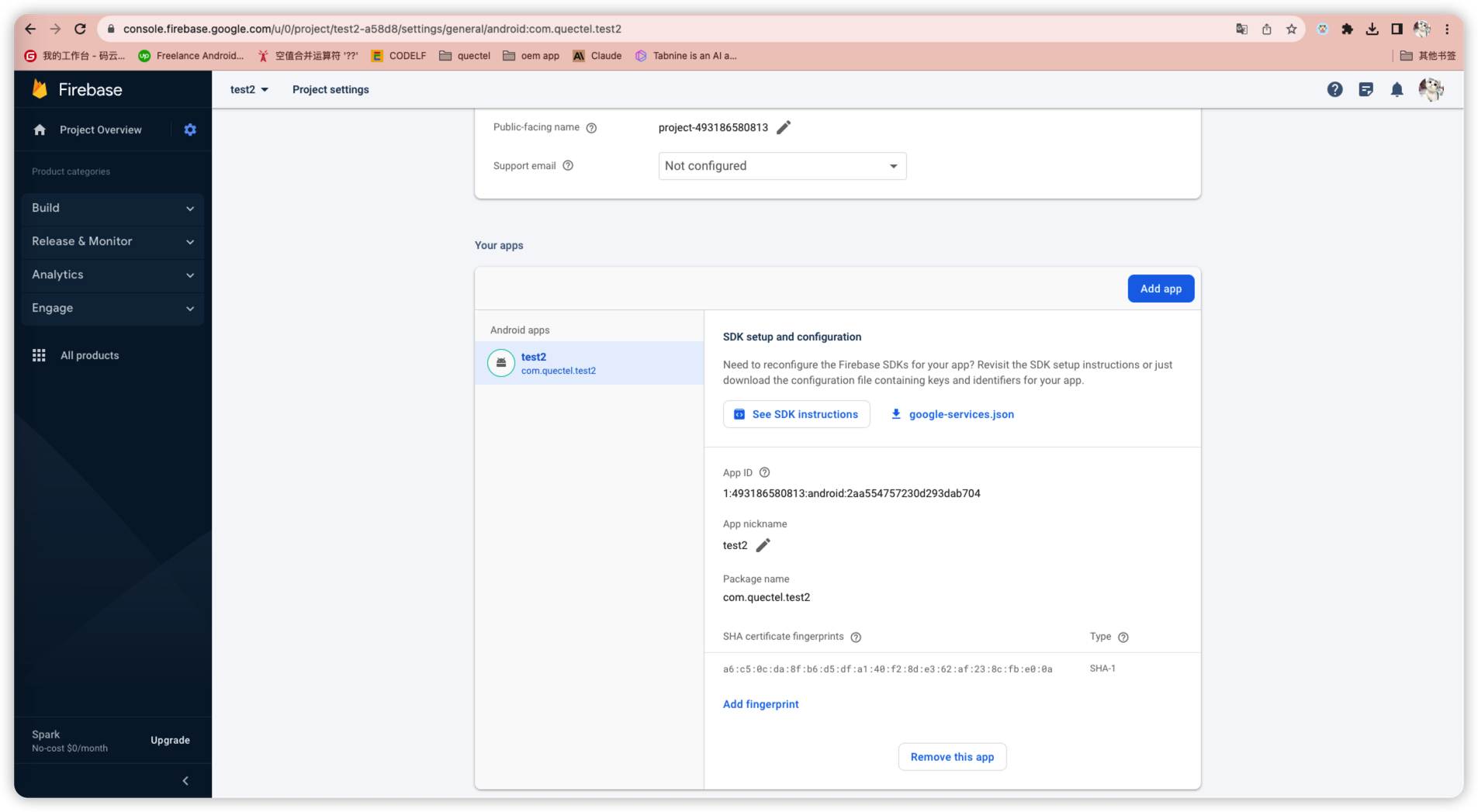Select the test2 Android app entry

coord(589,363)
